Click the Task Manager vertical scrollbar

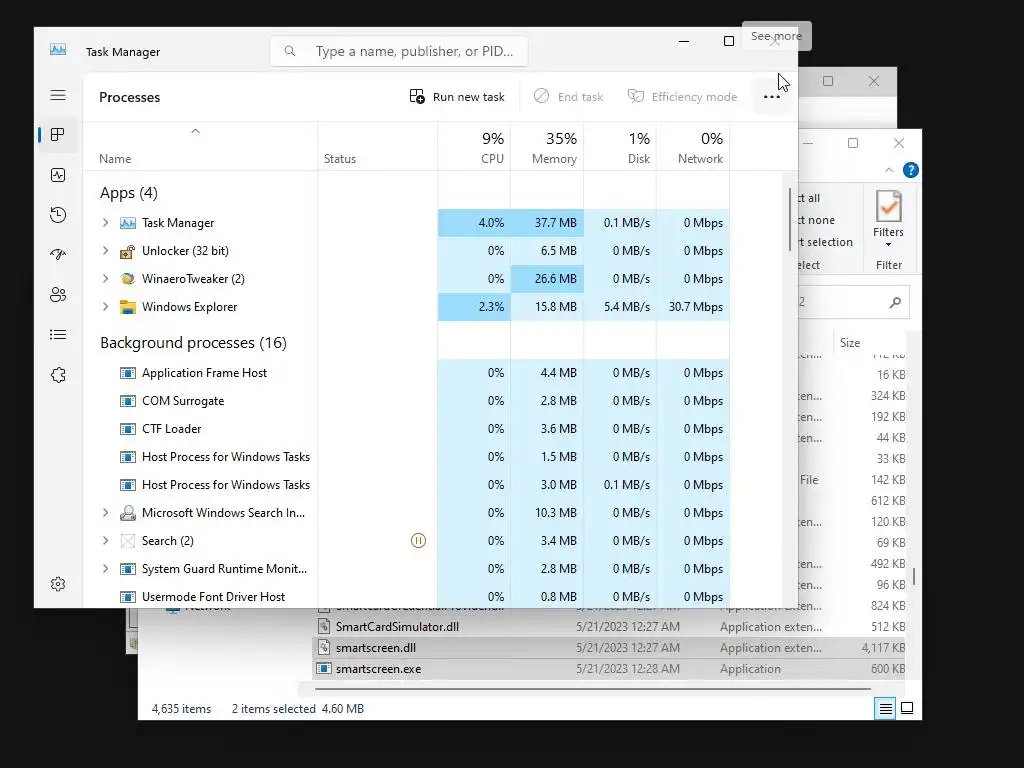click(x=790, y=219)
